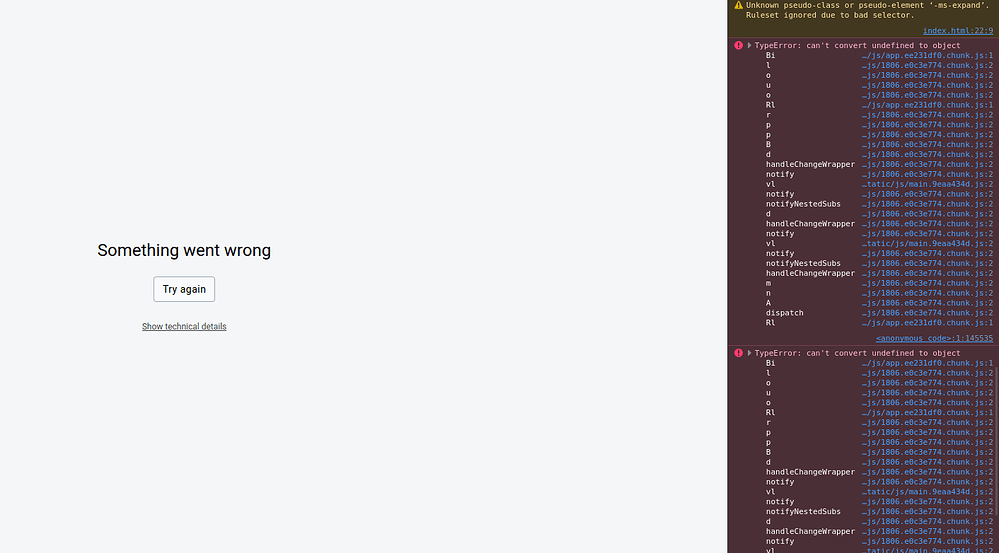Open chunk link beside the n stack frame
999x553 pixels.
pyautogui.click(x=927, y=293)
